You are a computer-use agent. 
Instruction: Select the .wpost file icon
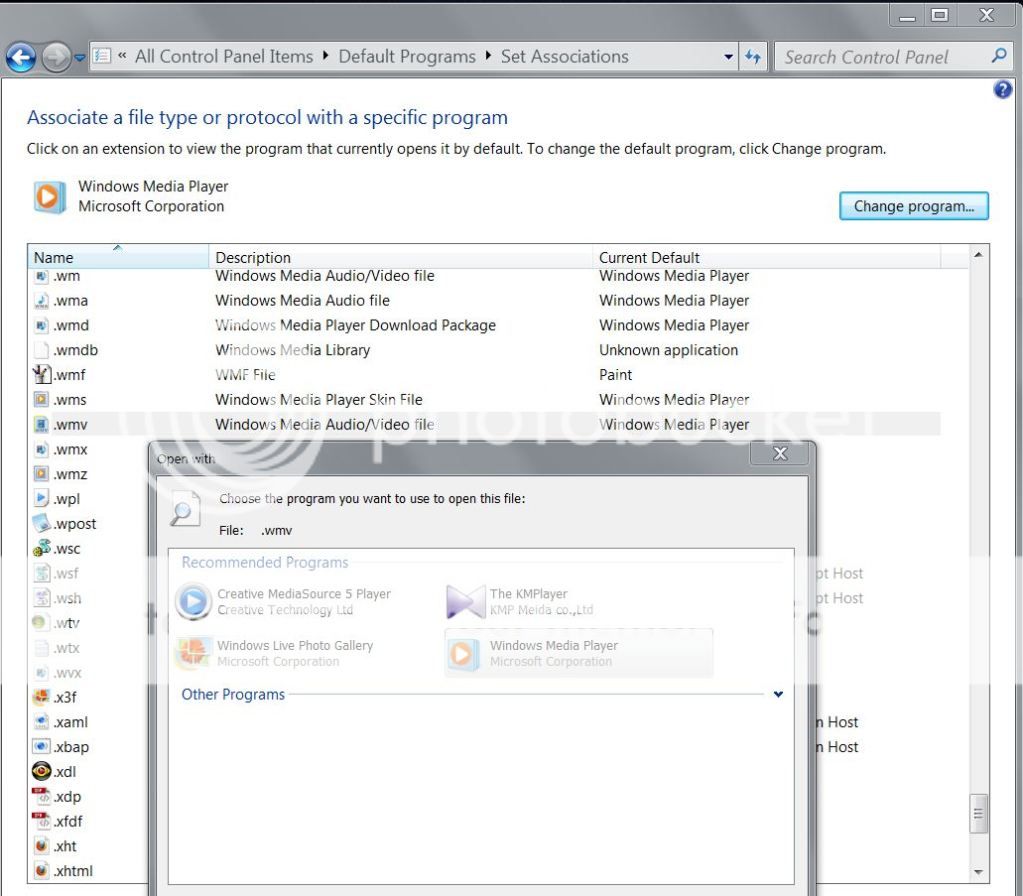41,523
